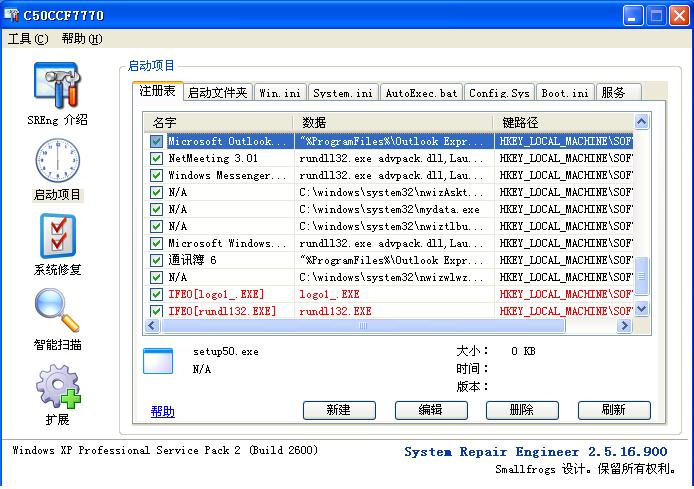Minimize the C50CCF7770 window
The height and width of the screenshot is (489, 694).
(632, 16)
